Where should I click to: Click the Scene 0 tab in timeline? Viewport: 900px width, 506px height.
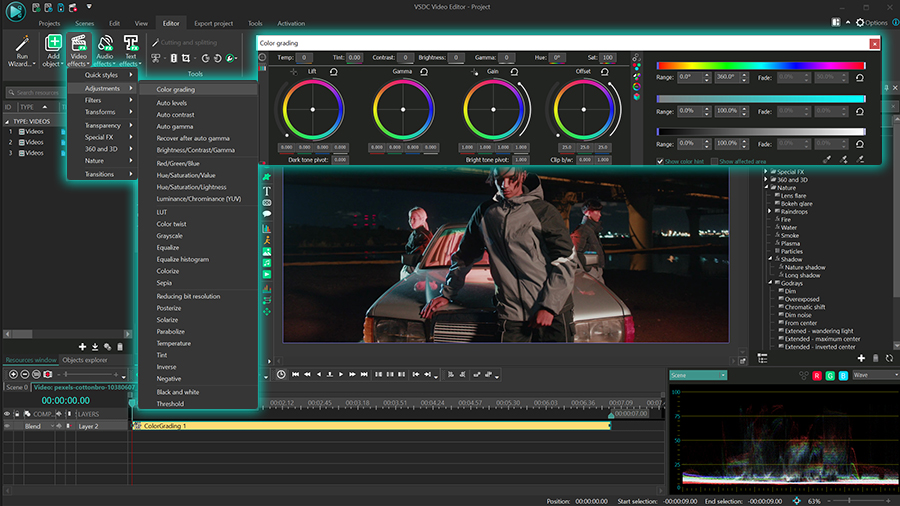[x=17, y=387]
